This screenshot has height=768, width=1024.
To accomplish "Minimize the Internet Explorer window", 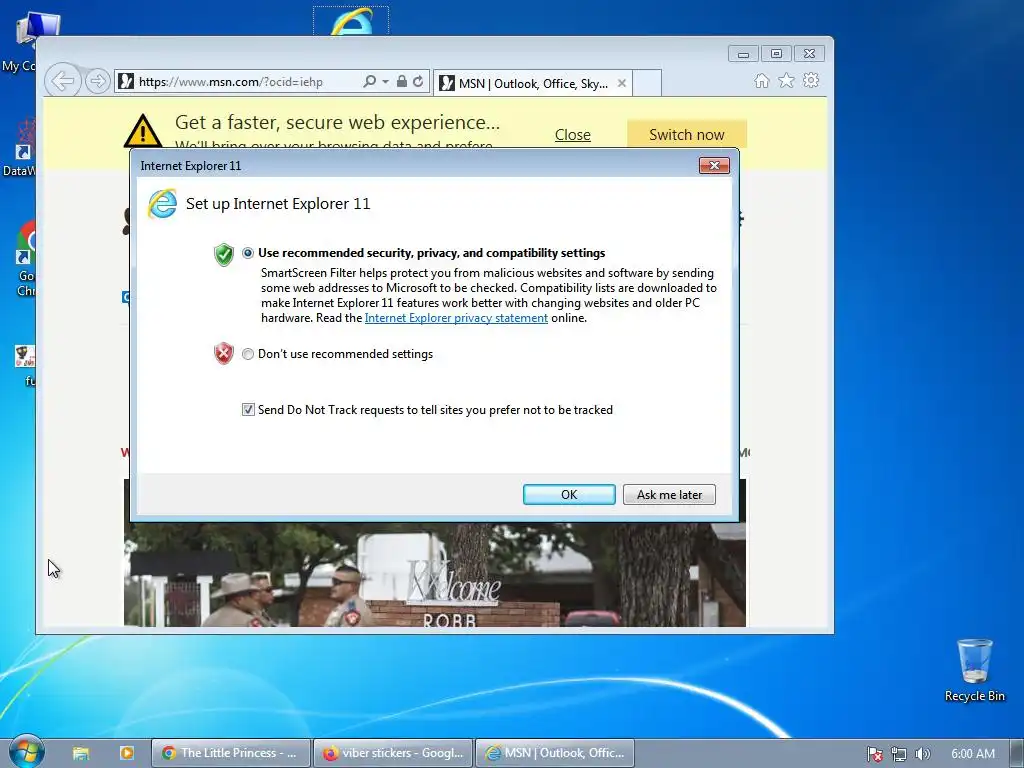I will tap(743, 54).
